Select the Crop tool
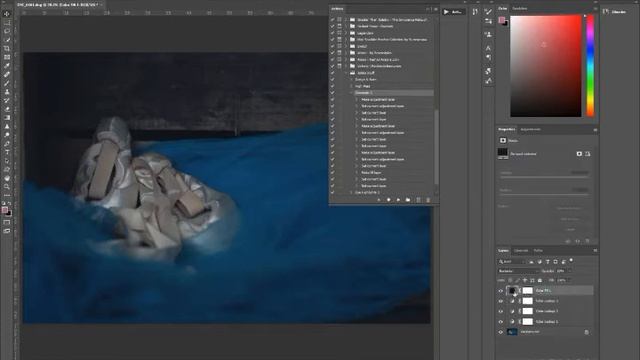 coord(7,48)
